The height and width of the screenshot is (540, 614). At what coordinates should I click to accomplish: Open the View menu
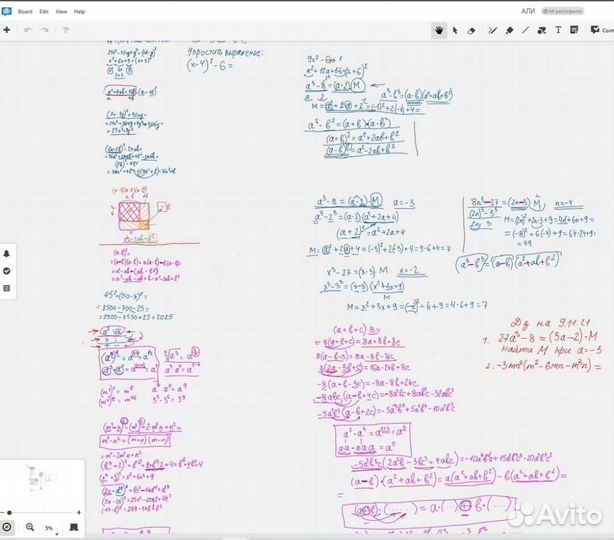pyautogui.click(x=61, y=11)
